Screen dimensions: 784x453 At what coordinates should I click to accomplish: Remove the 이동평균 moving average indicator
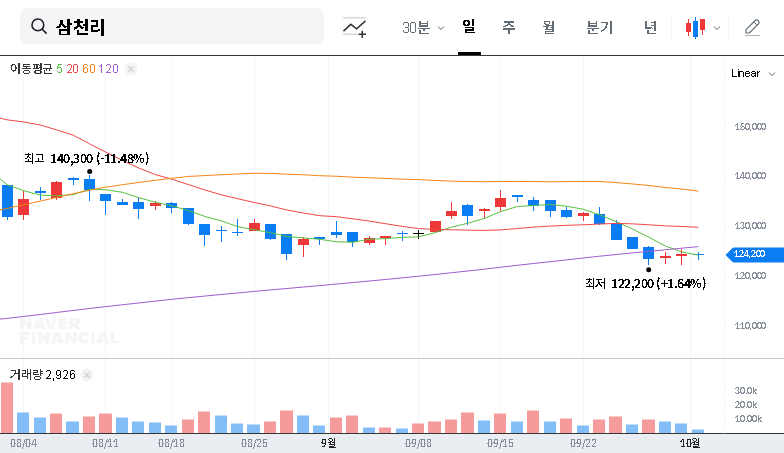point(131,69)
